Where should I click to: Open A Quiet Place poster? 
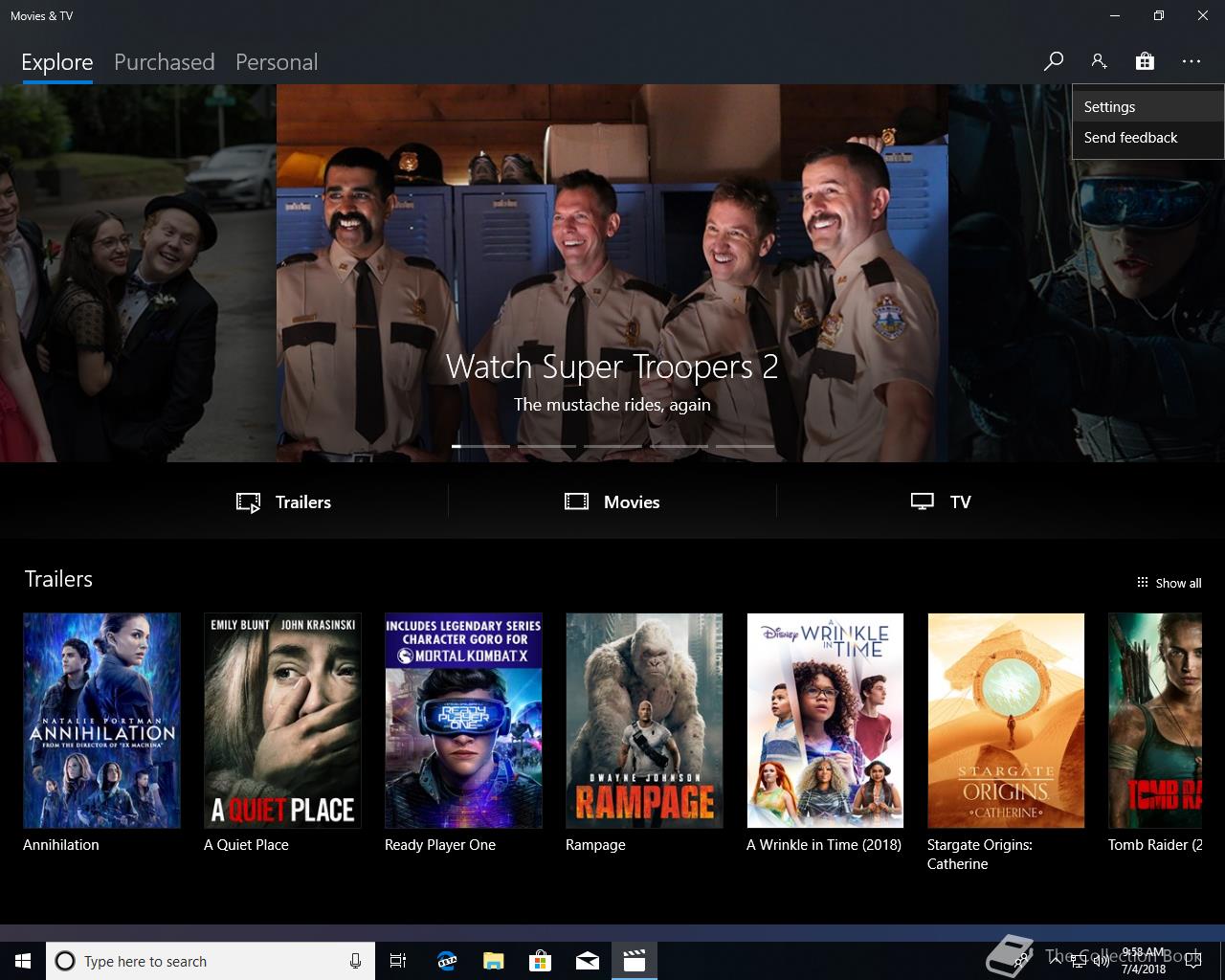pos(282,721)
